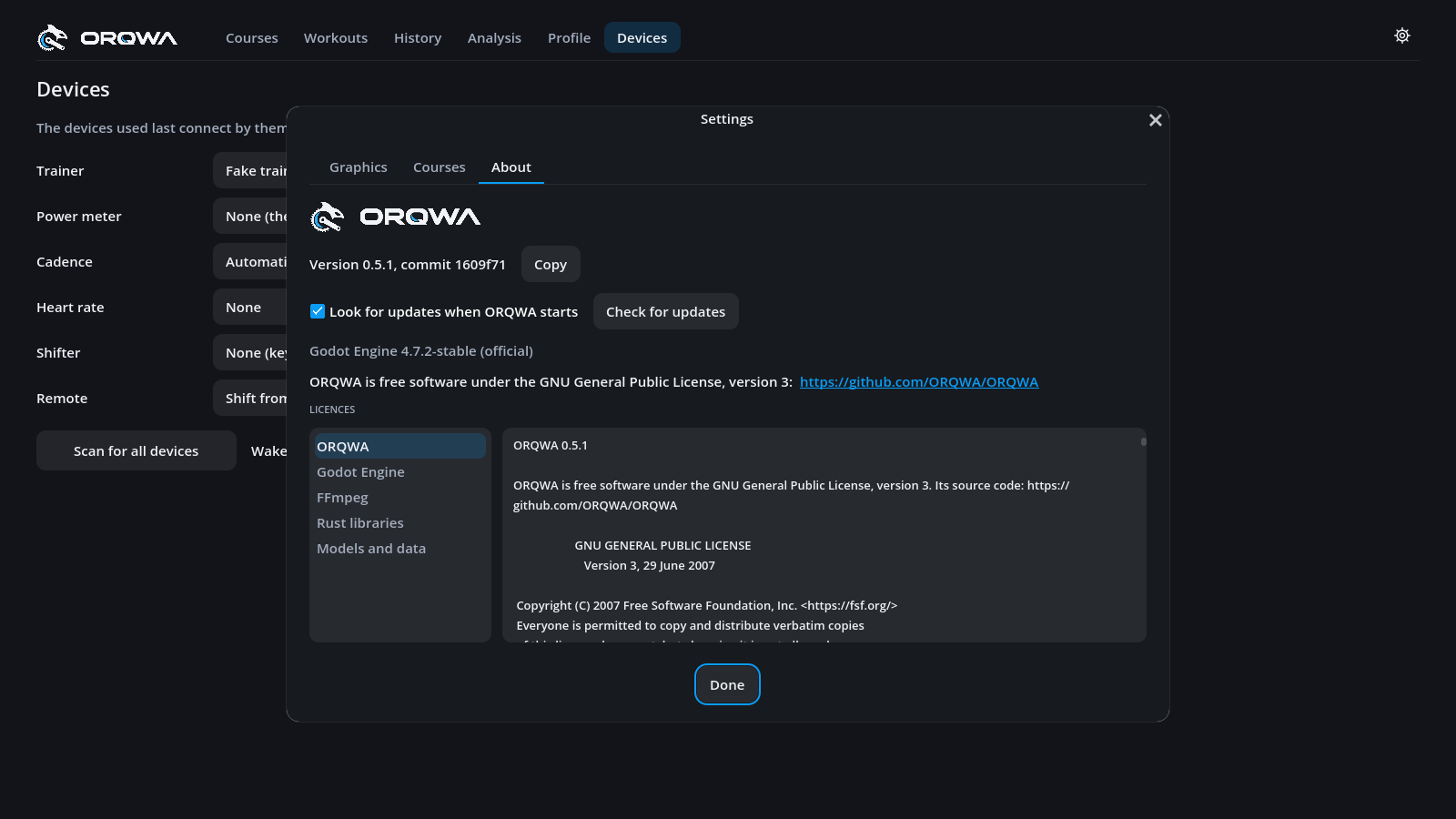Copy the version and commit information
Image resolution: width=1456 pixels, height=819 pixels.
tap(551, 265)
